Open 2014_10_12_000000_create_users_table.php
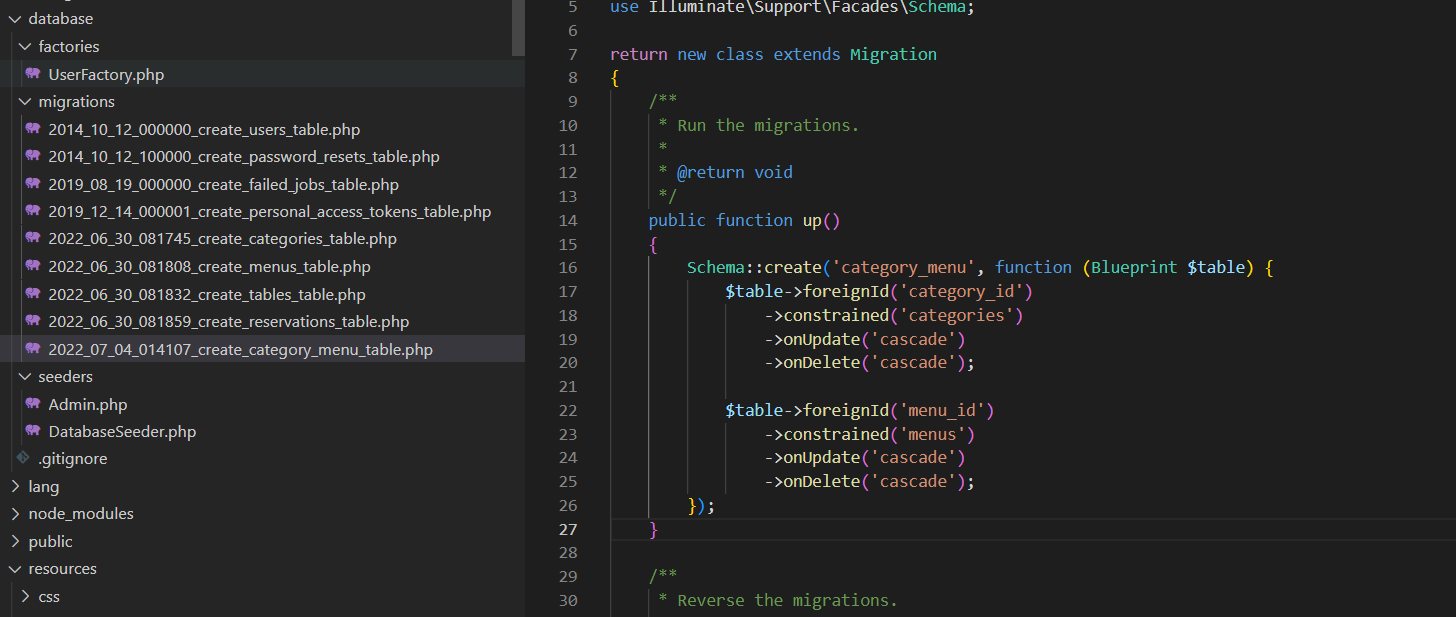1456x617 pixels. [x=204, y=129]
